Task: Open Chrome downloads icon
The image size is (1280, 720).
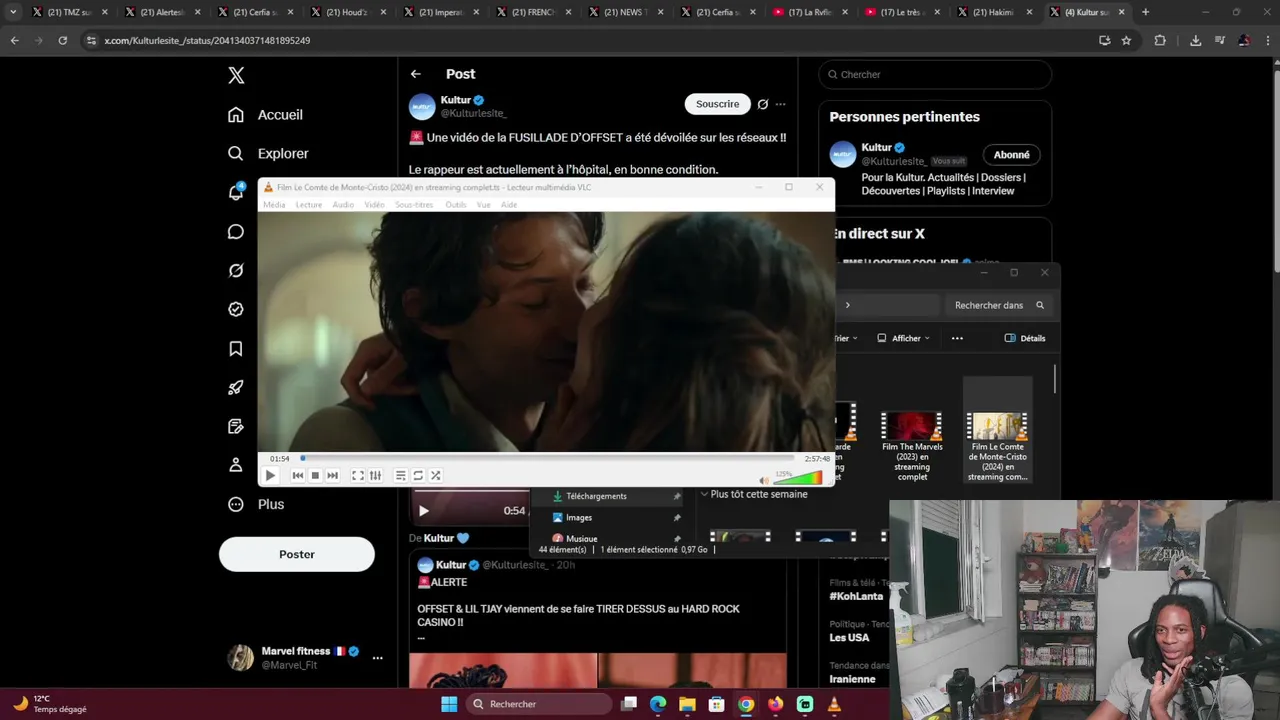Action: coord(1195,41)
